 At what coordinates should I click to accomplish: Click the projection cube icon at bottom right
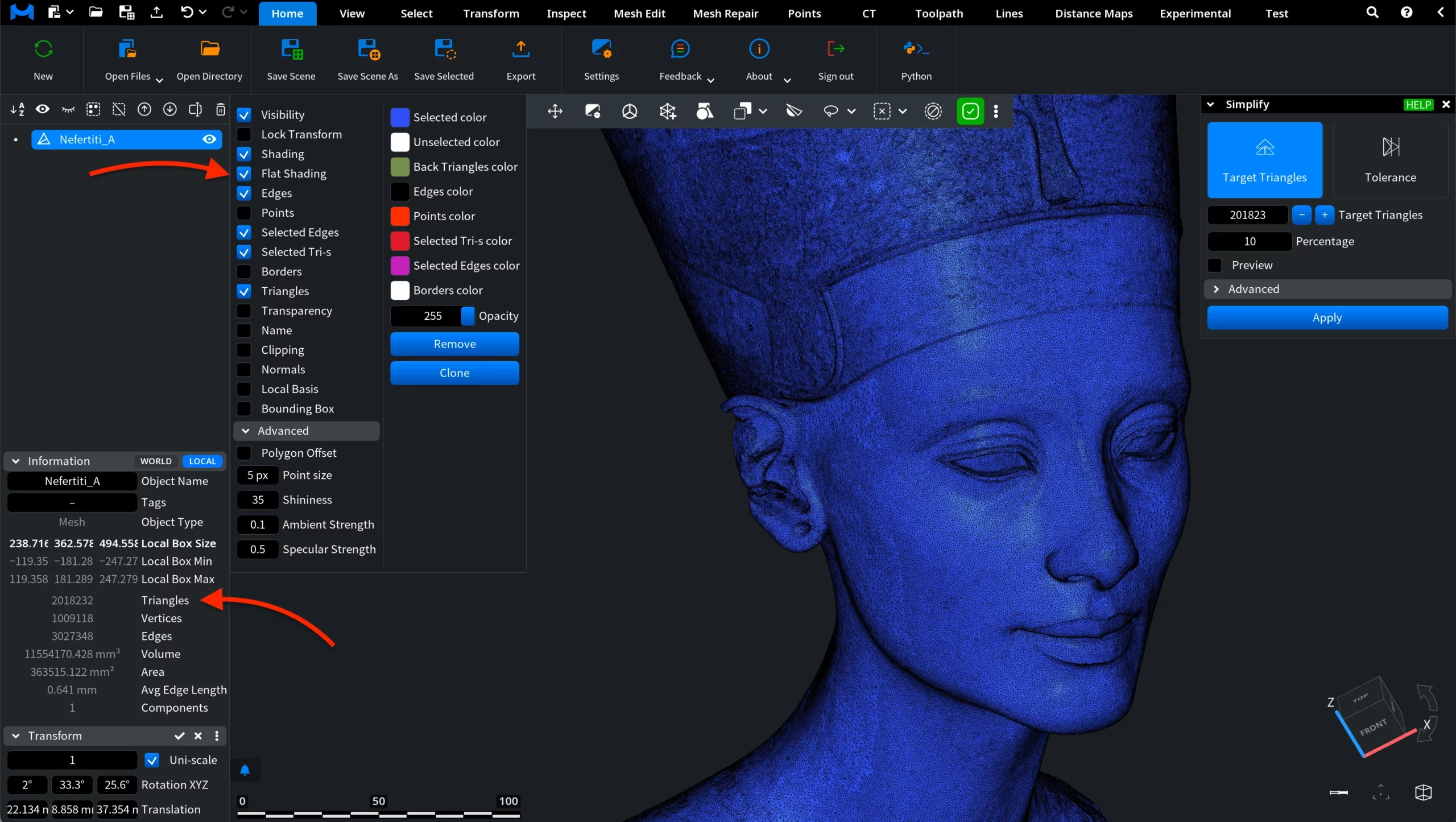1423,792
